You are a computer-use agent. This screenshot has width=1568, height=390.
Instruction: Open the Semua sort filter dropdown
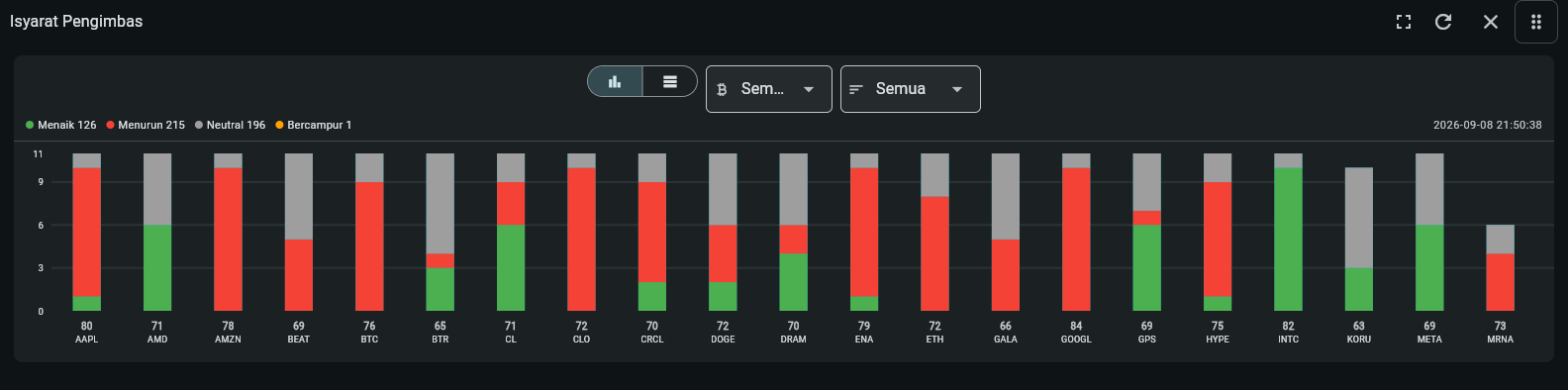[910, 89]
